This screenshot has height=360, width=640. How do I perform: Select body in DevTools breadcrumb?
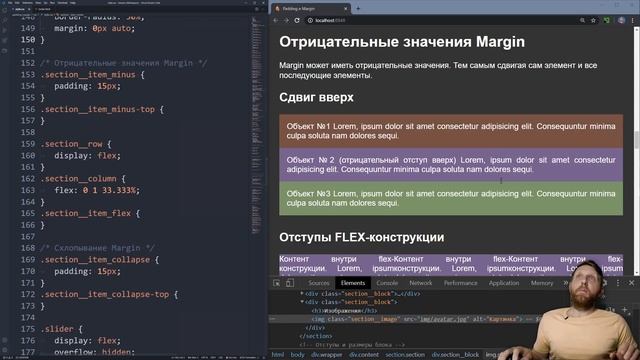[x=297, y=355]
